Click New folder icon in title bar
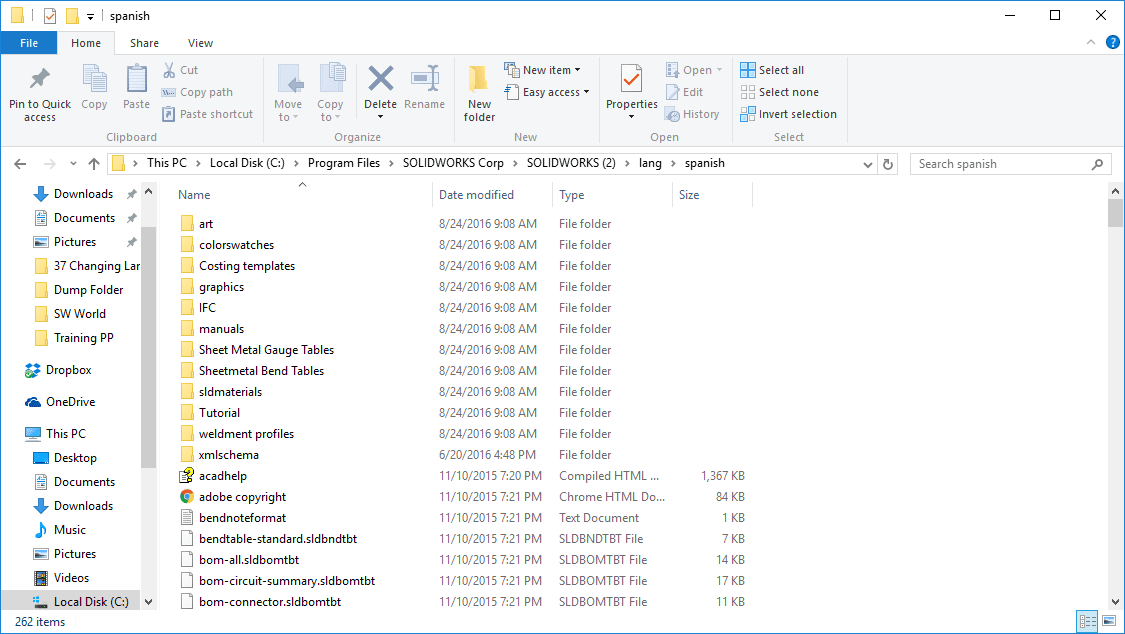This screenshot has width=1125, height=634. tap(72, 16)
